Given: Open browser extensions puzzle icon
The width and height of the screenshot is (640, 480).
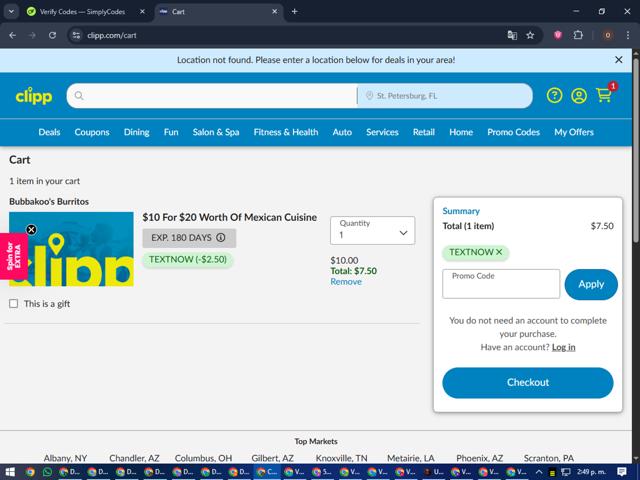Looking at the screenshot, I should [578, 36].
